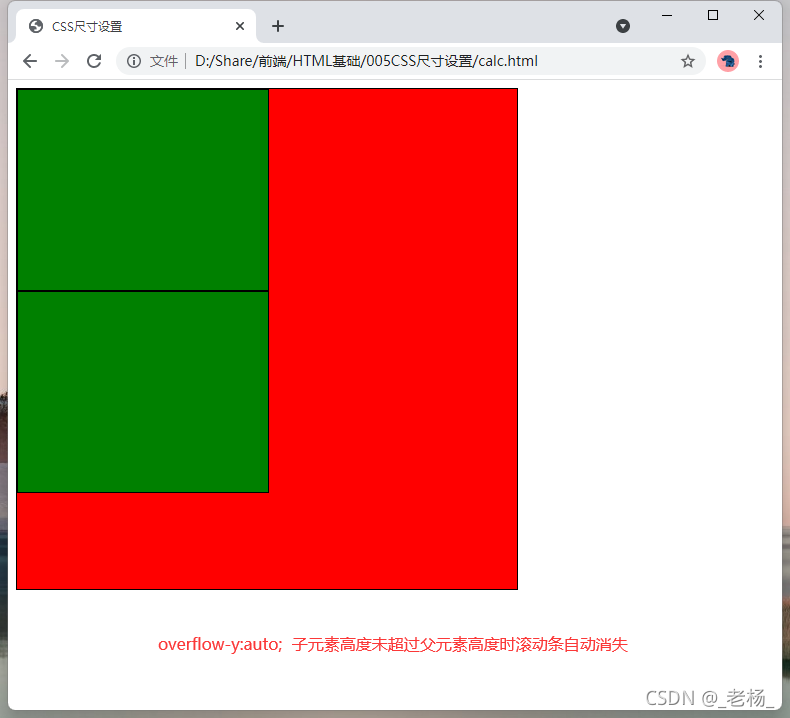Screen dimensions: 790x718
Task: Click the 文件 label in address bar
Action: tap(164, 61)
